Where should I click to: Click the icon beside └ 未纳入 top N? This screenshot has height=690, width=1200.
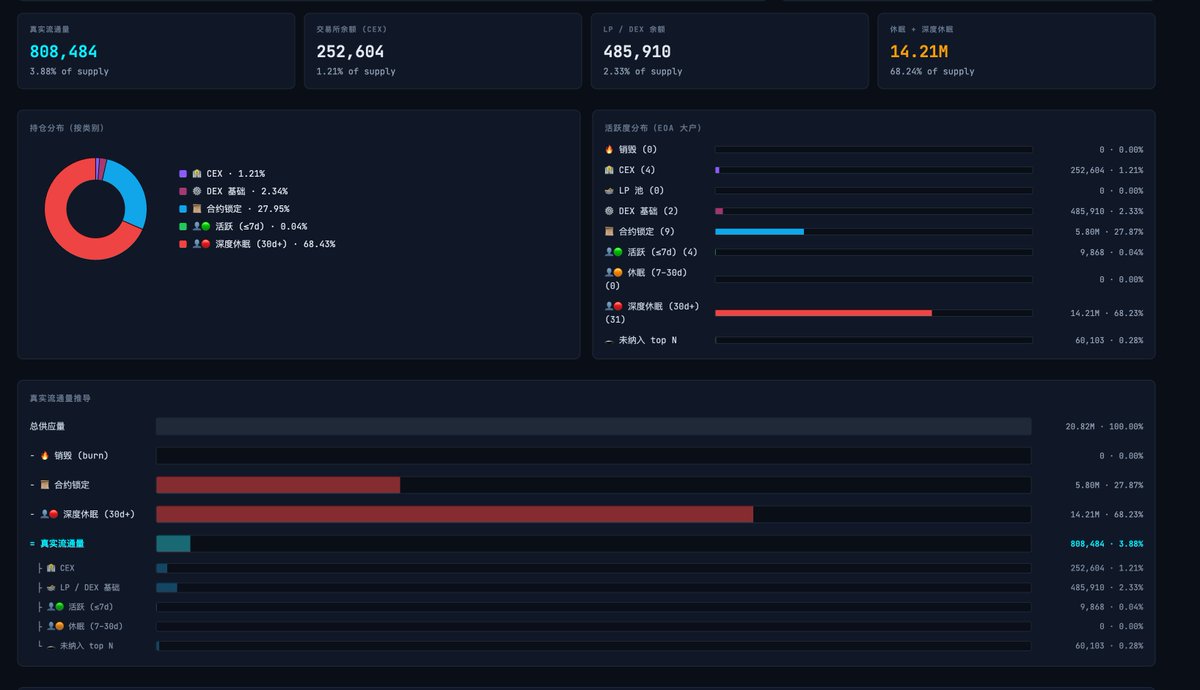point(51,646)
